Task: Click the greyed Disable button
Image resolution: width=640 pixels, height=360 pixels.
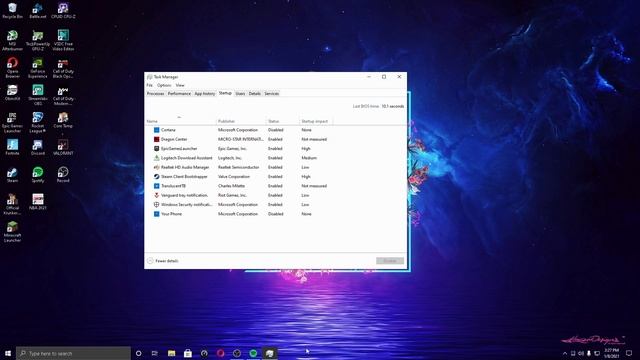Action: 390,261
